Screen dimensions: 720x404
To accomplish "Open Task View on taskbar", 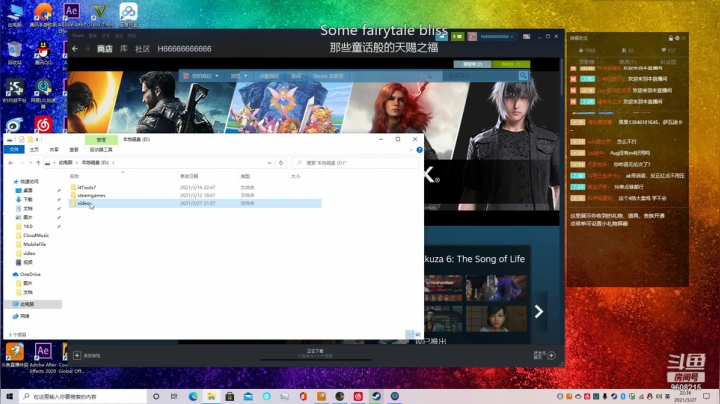I will coord(174,396).
